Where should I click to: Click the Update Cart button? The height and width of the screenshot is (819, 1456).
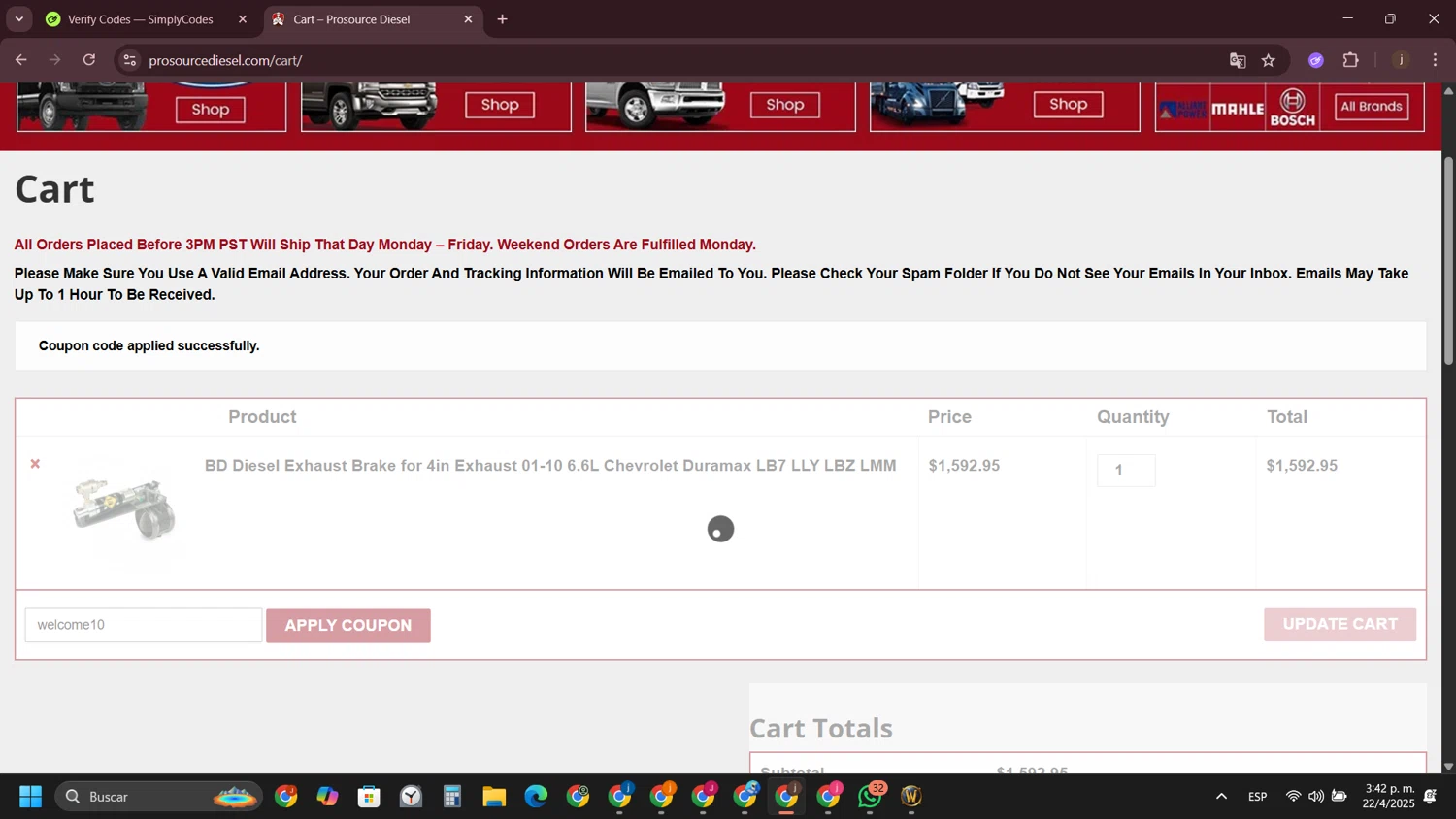click(1340, 624)
